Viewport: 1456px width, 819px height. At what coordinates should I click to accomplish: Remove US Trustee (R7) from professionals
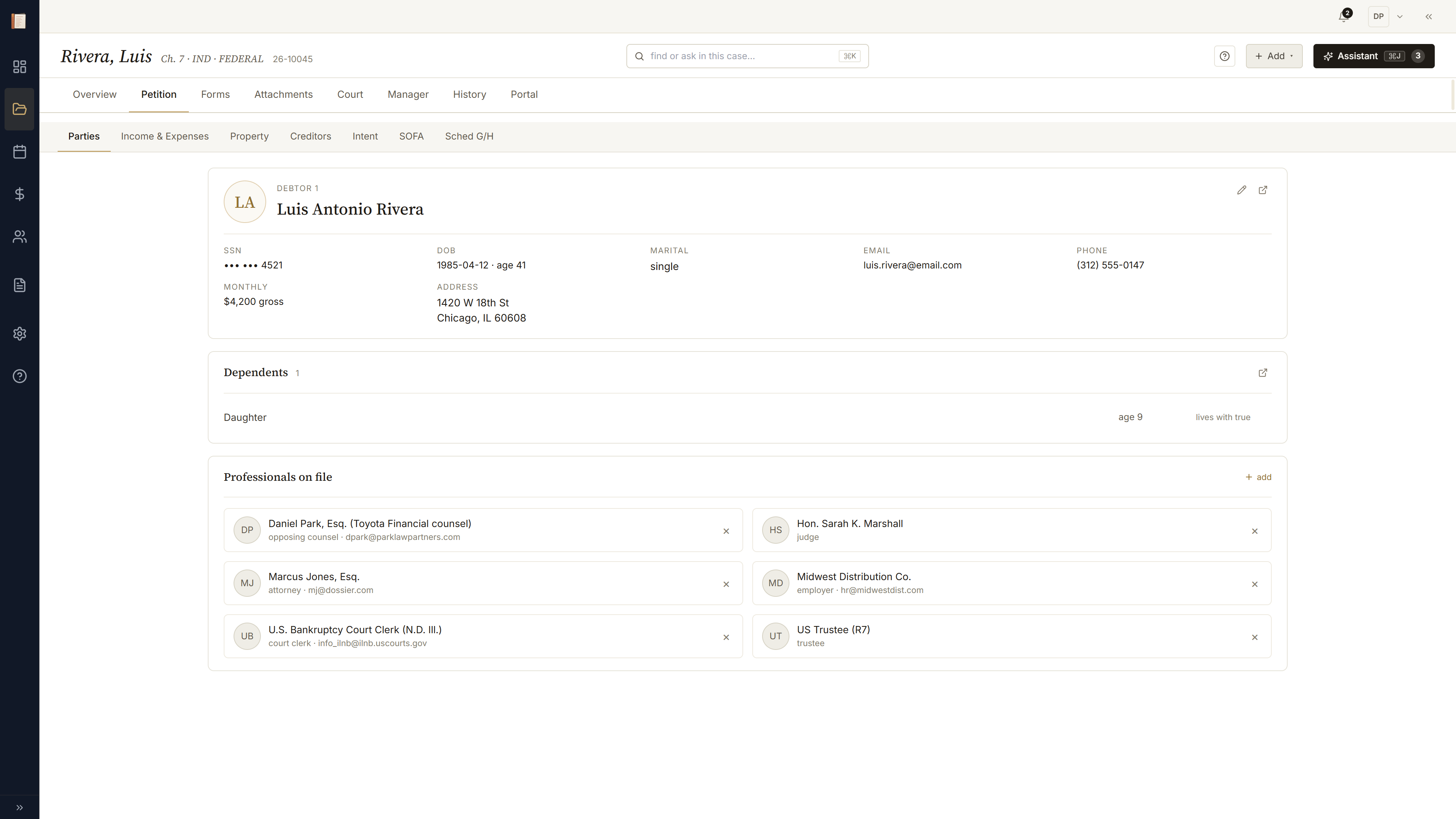coord(1255,637)
